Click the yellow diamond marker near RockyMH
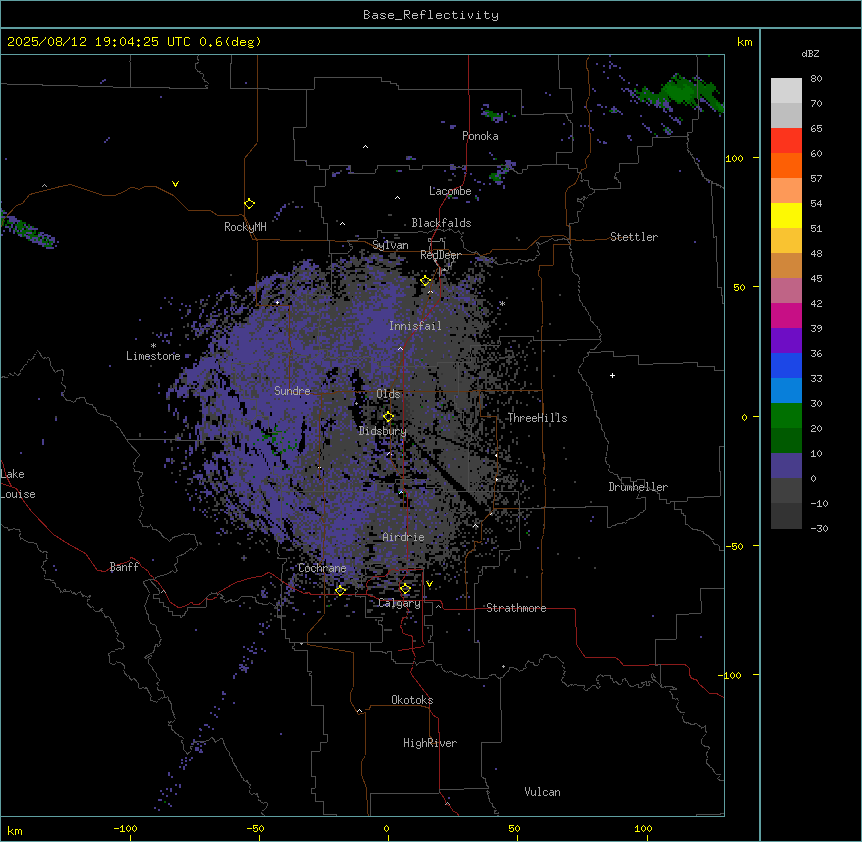Viewport: 862px width, 842px height. pyautogui.click(x=250, y=204)
